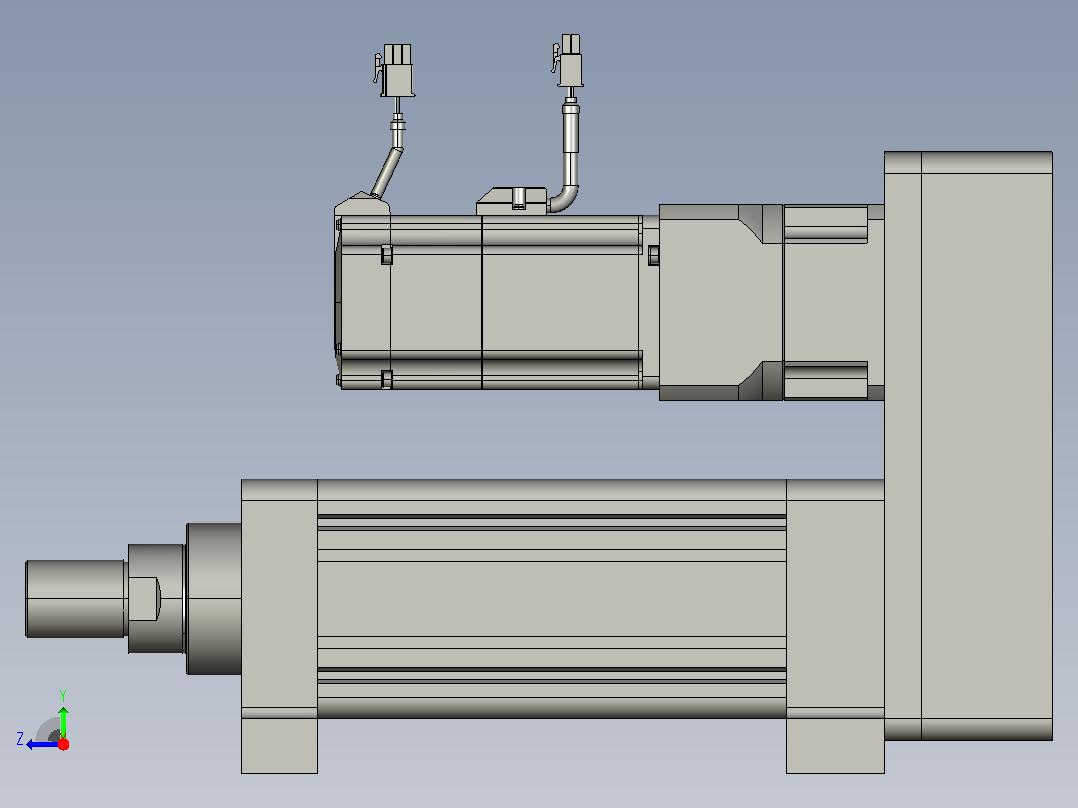Pick the angled cable on motor rear
This screenshot has width=1078, height=808.
[x=387, y=171]
